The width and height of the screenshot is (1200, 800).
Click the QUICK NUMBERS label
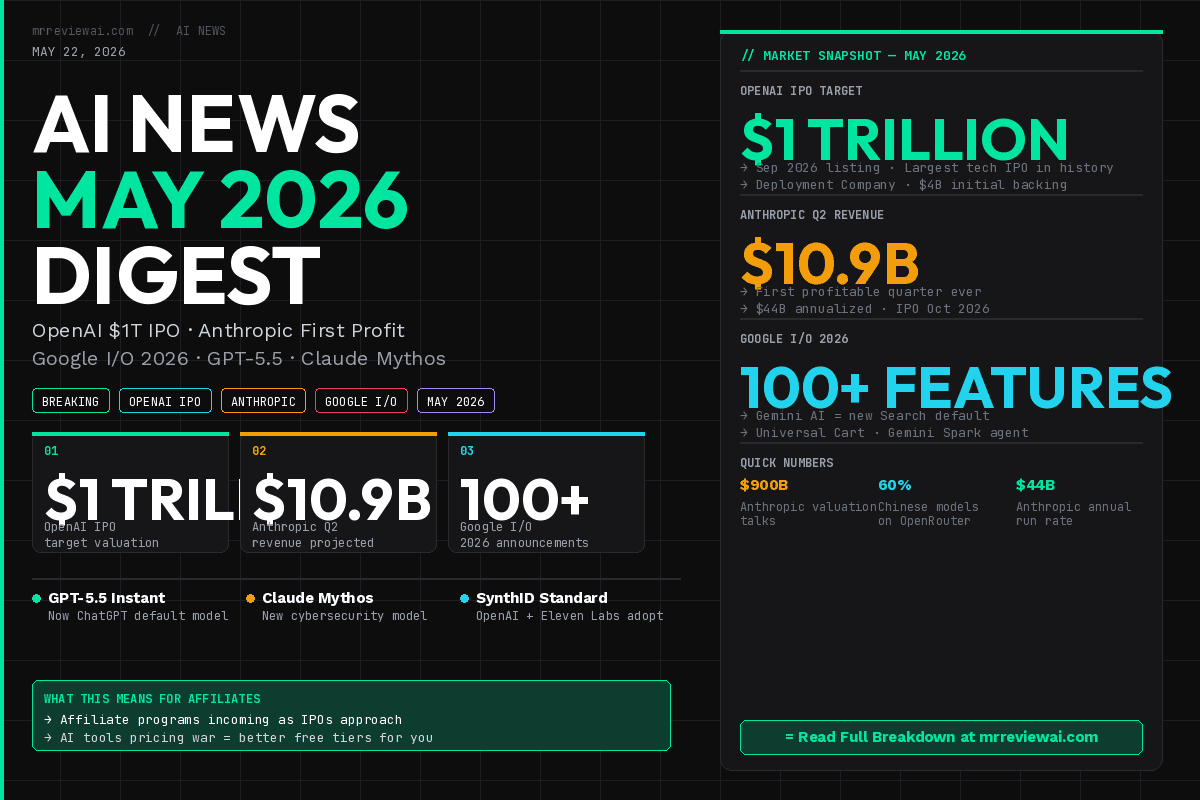click(x=787, y=463)
